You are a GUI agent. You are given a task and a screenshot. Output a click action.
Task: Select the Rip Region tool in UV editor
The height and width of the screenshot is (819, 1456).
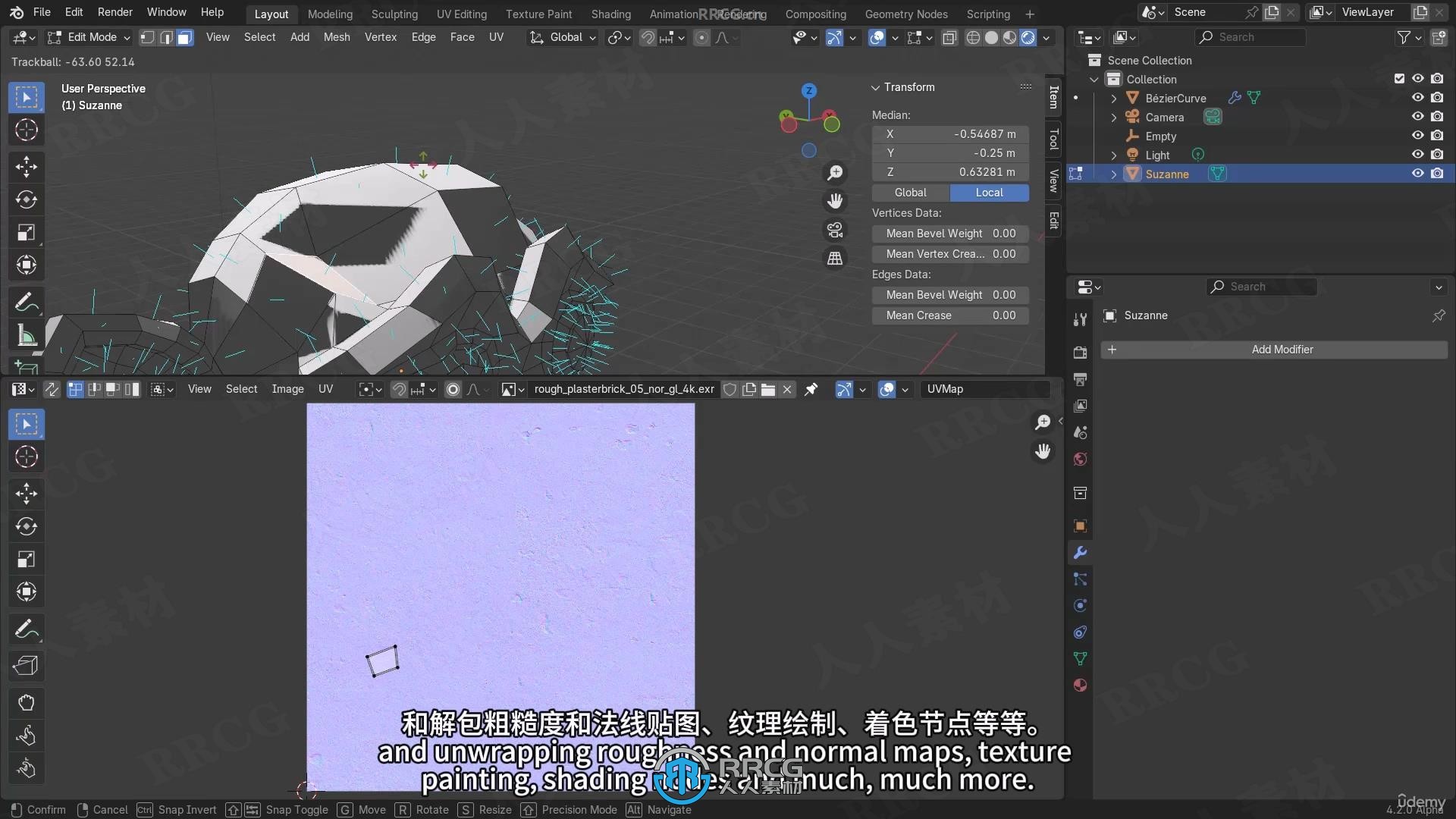click(x=27, y=666)
